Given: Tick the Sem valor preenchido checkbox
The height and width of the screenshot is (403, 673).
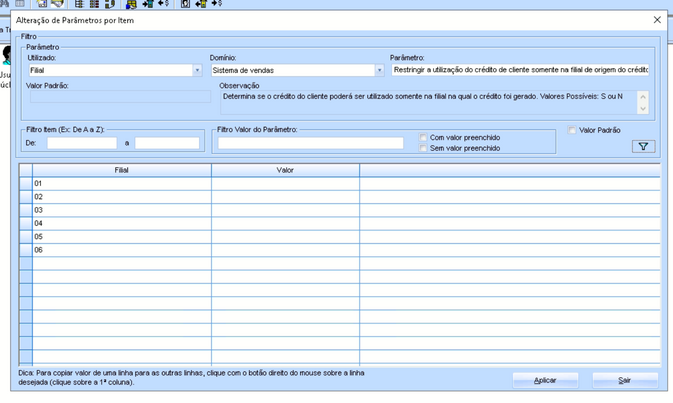Looking at the screenshot, I should [424, 148].
